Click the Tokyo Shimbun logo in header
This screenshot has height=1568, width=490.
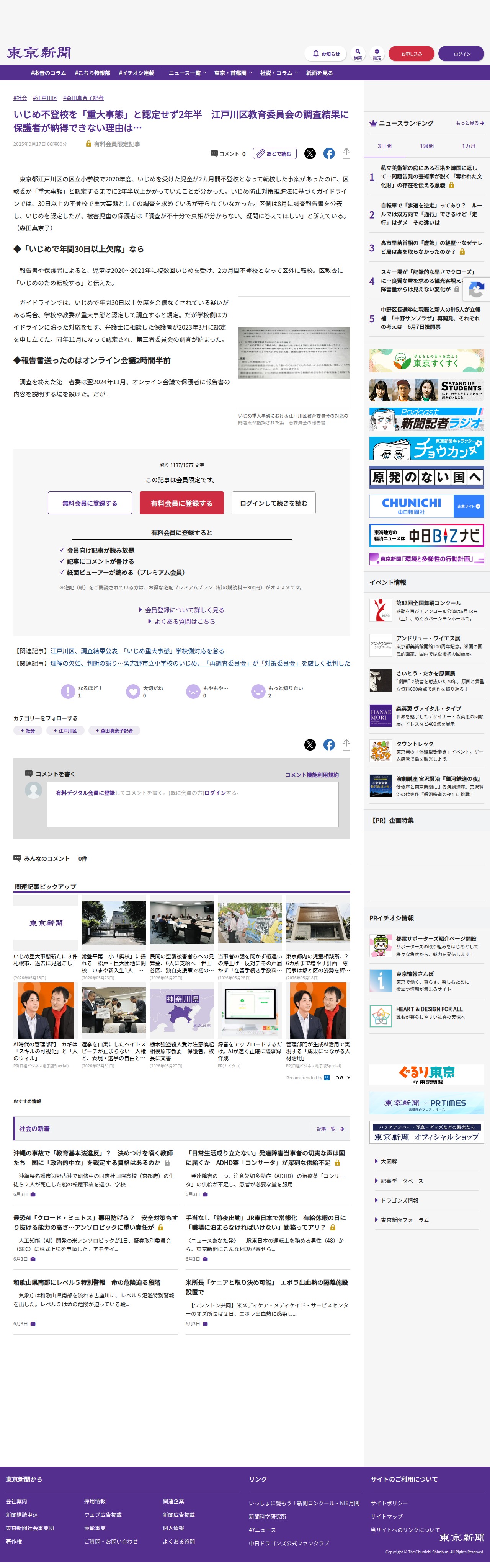(x=39, y=53)
